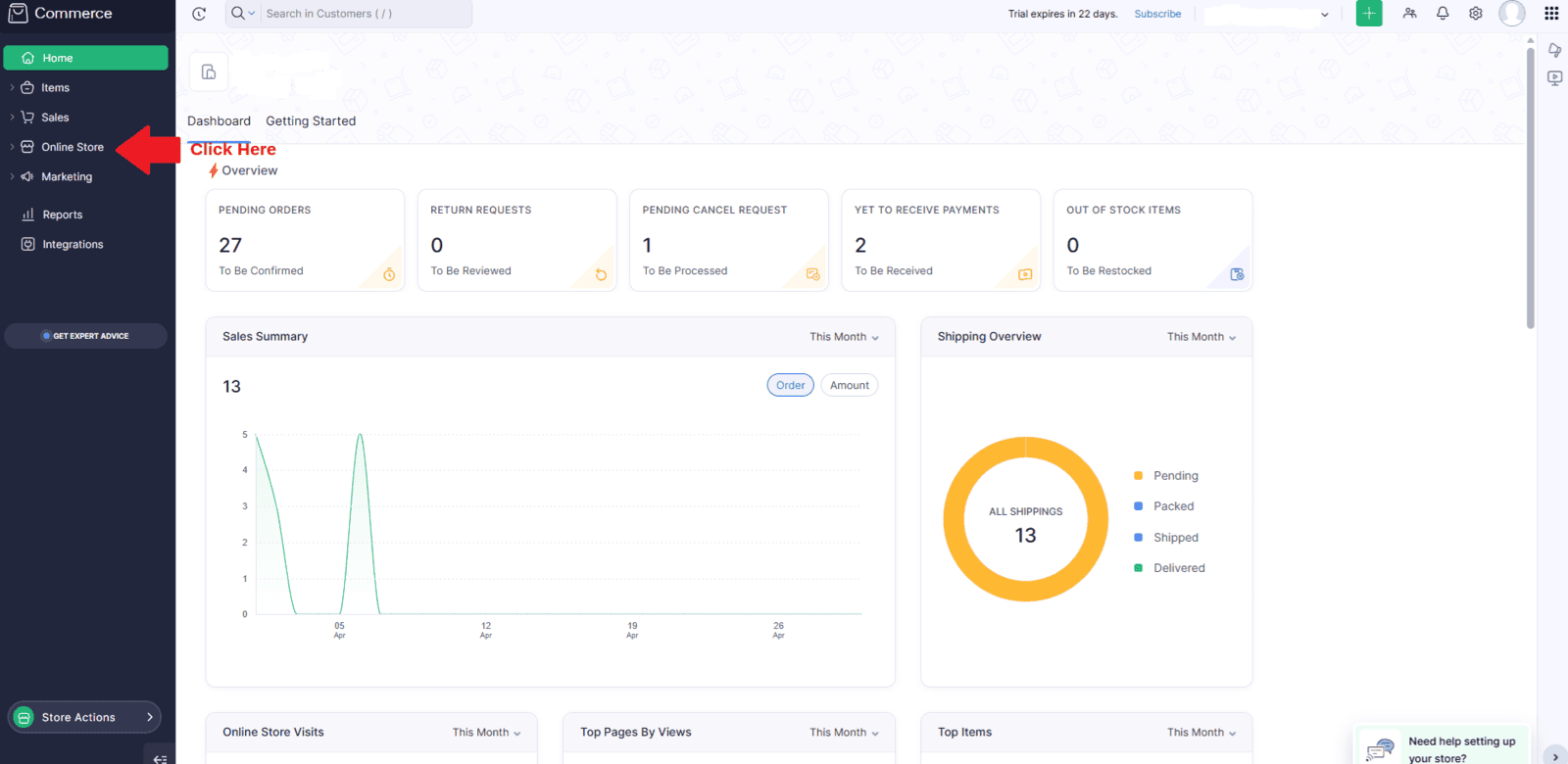
Task: Open Sales Summary This Month dropdown
Action: [844, 337]
